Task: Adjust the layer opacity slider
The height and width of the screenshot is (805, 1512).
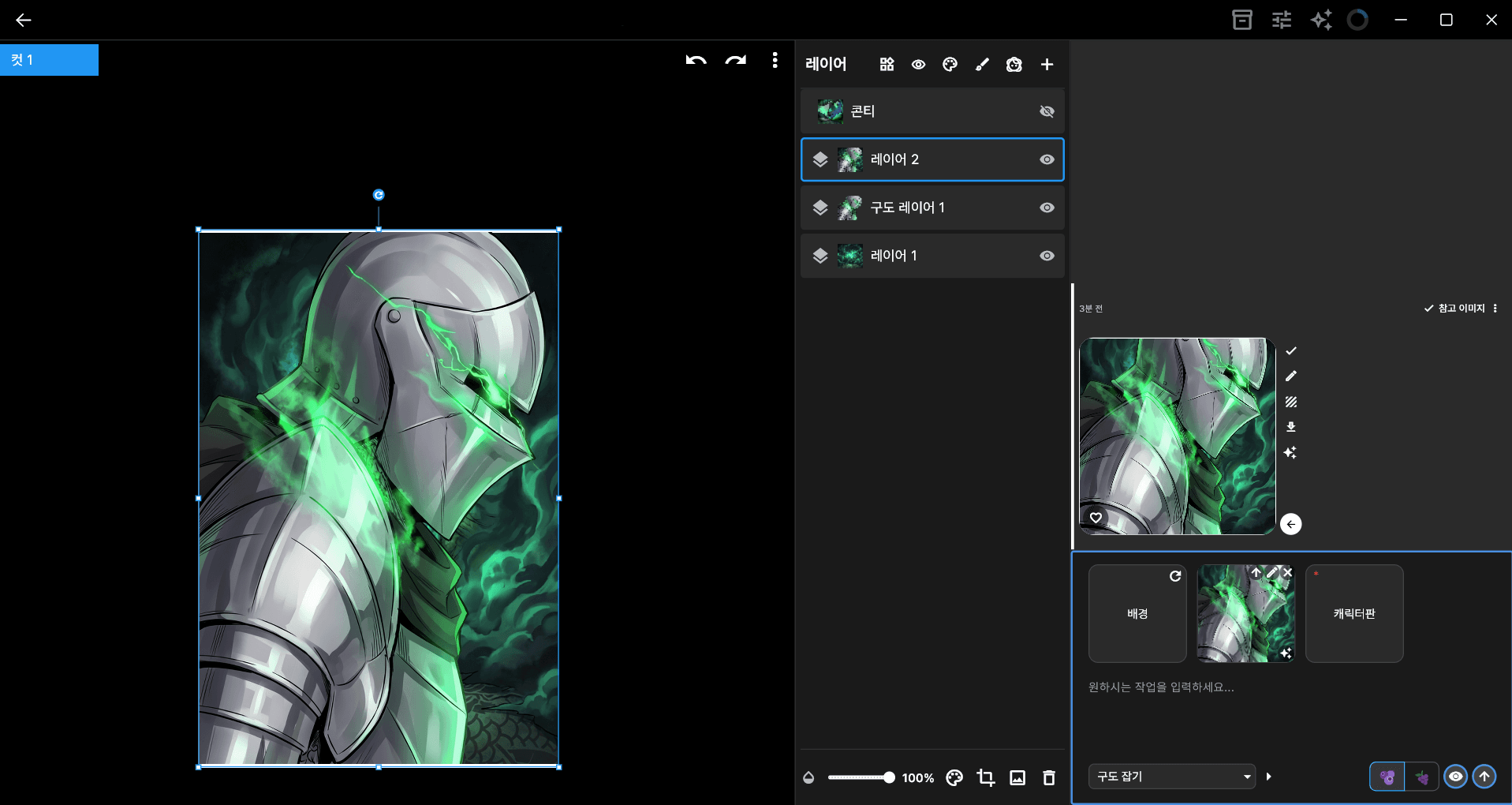Action: click(x=861, y=777)
